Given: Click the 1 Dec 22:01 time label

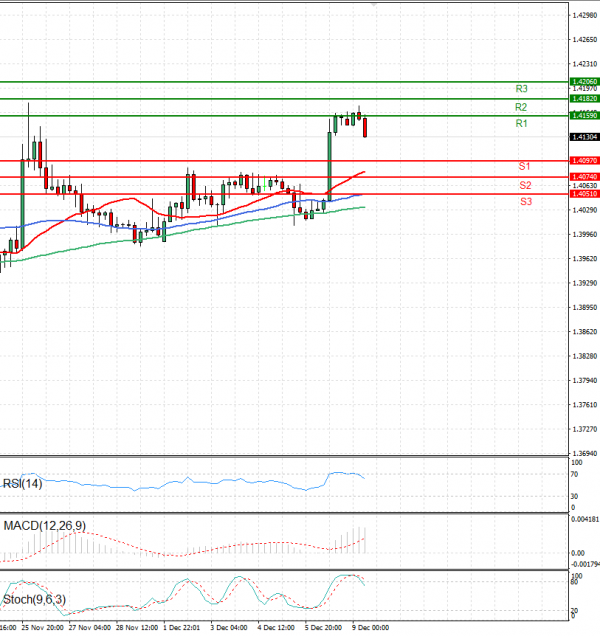Looking at the screenshot, I should (182, 628).
